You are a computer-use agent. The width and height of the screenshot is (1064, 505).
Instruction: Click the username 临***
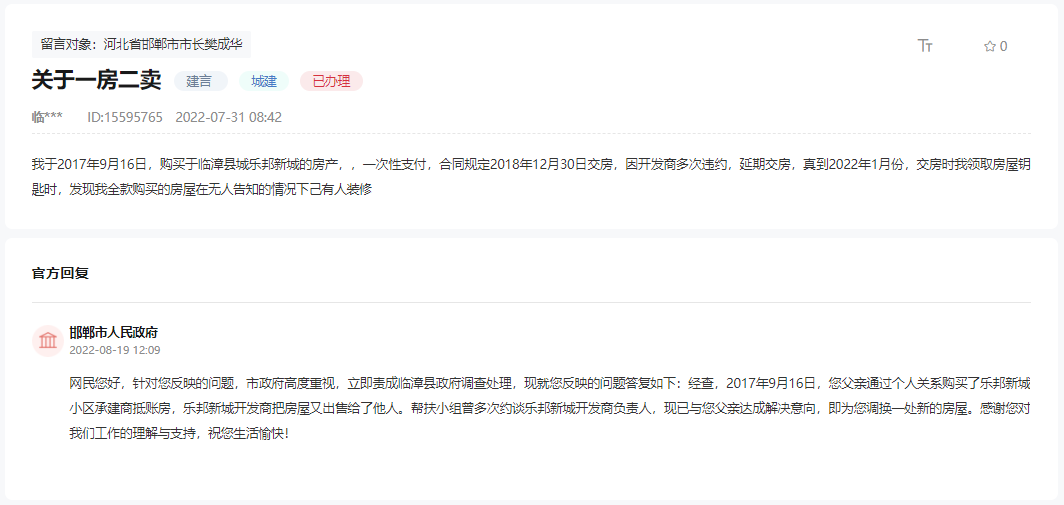[x=48, y=117]
